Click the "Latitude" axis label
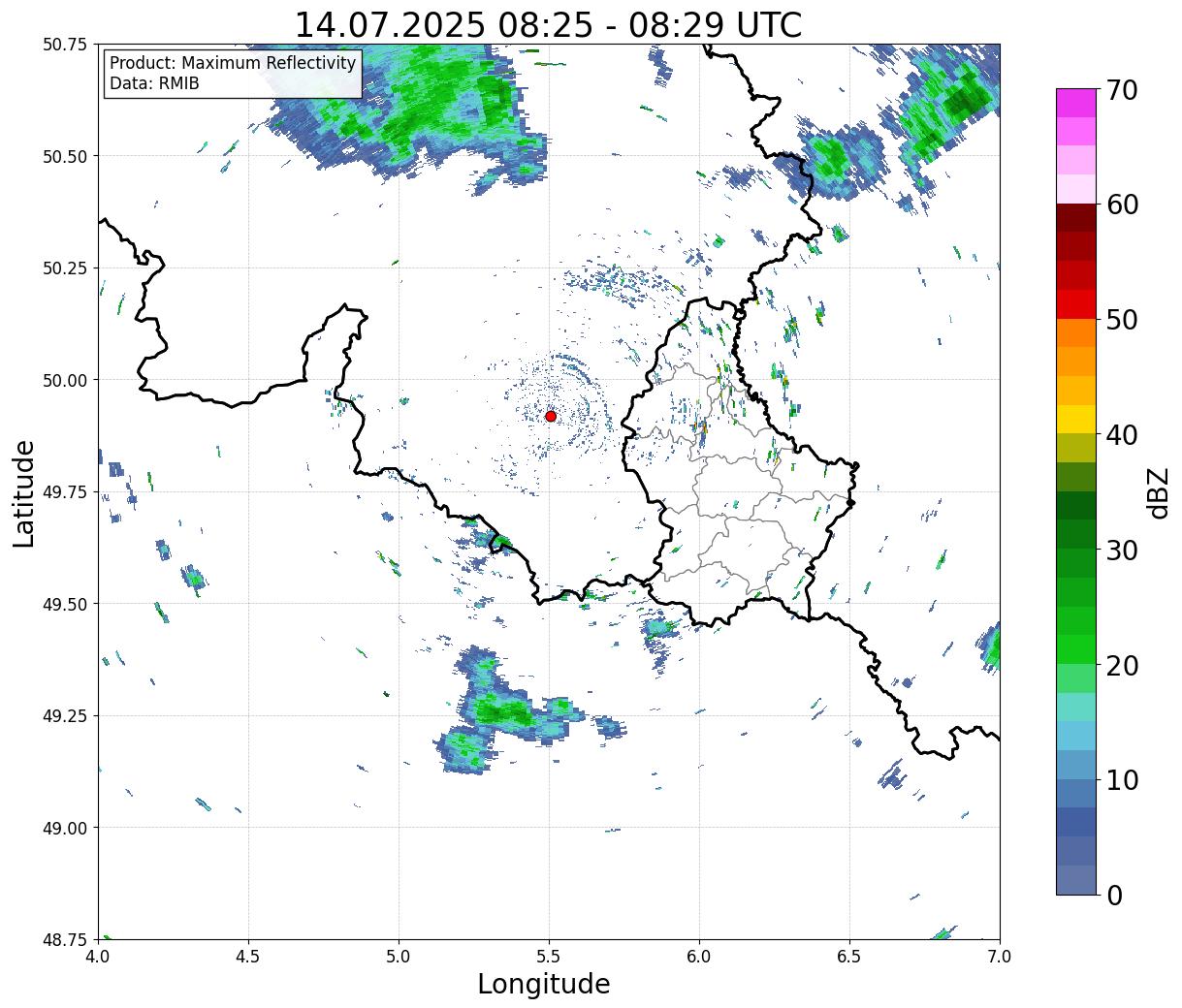Viewport: 1182px width, 1008px height. (x=24, y=492)
